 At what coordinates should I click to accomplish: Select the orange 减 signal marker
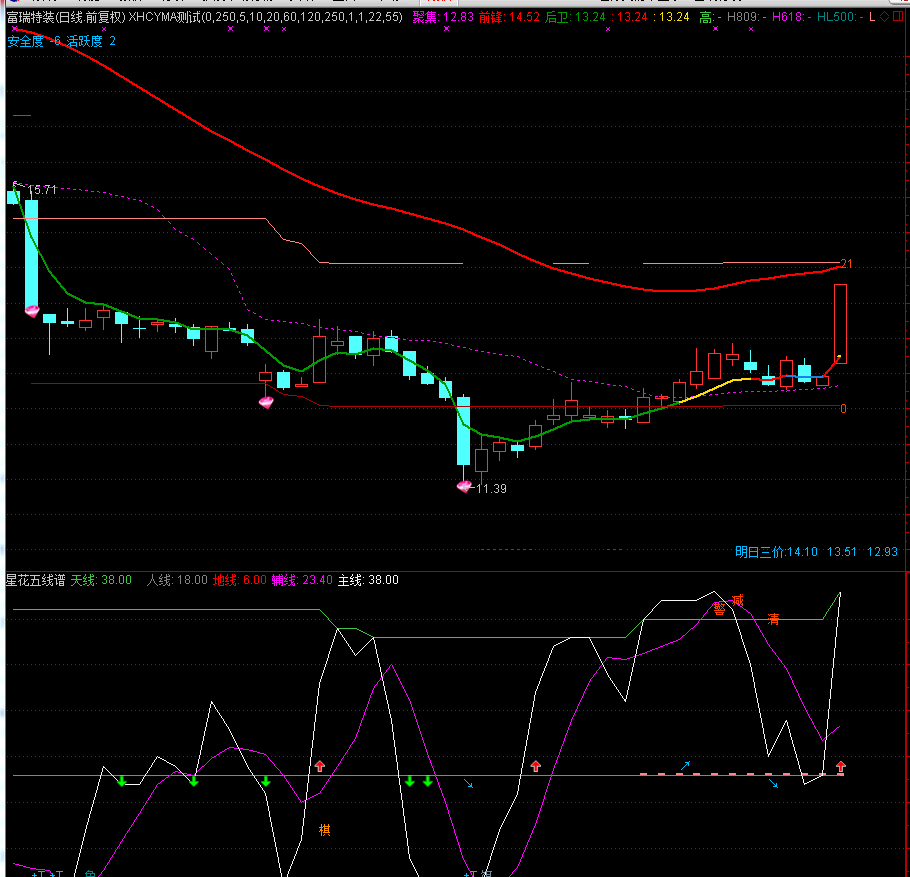click(738, 600)
